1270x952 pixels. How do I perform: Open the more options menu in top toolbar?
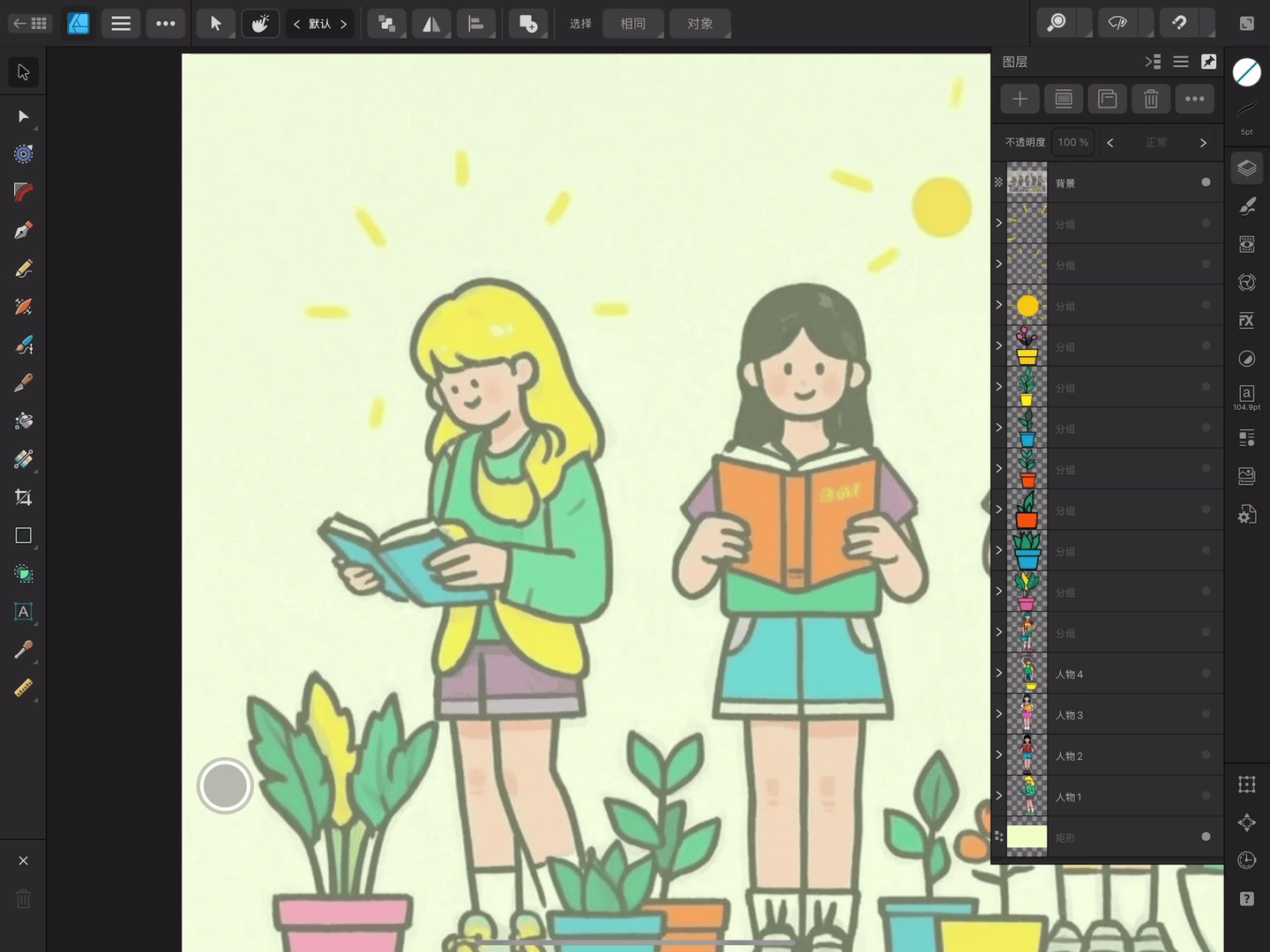pyautogui.click(x=166, y=24)
